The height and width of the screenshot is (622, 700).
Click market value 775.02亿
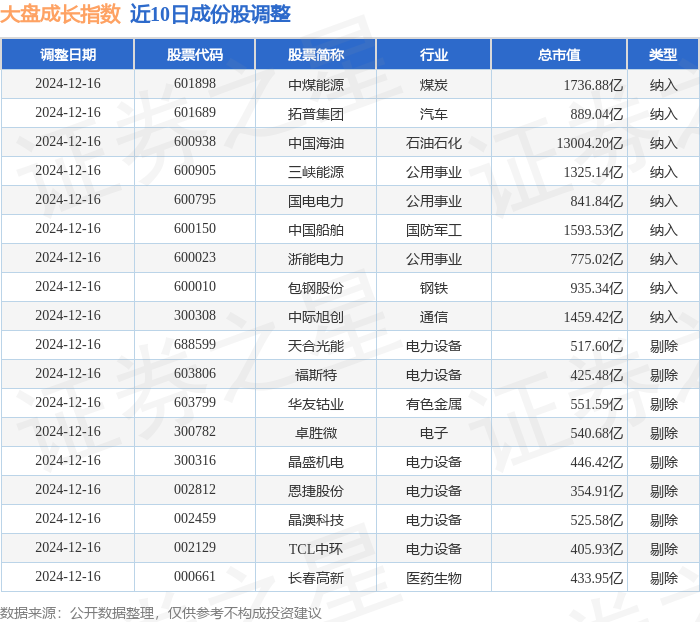tap(596, 259)
